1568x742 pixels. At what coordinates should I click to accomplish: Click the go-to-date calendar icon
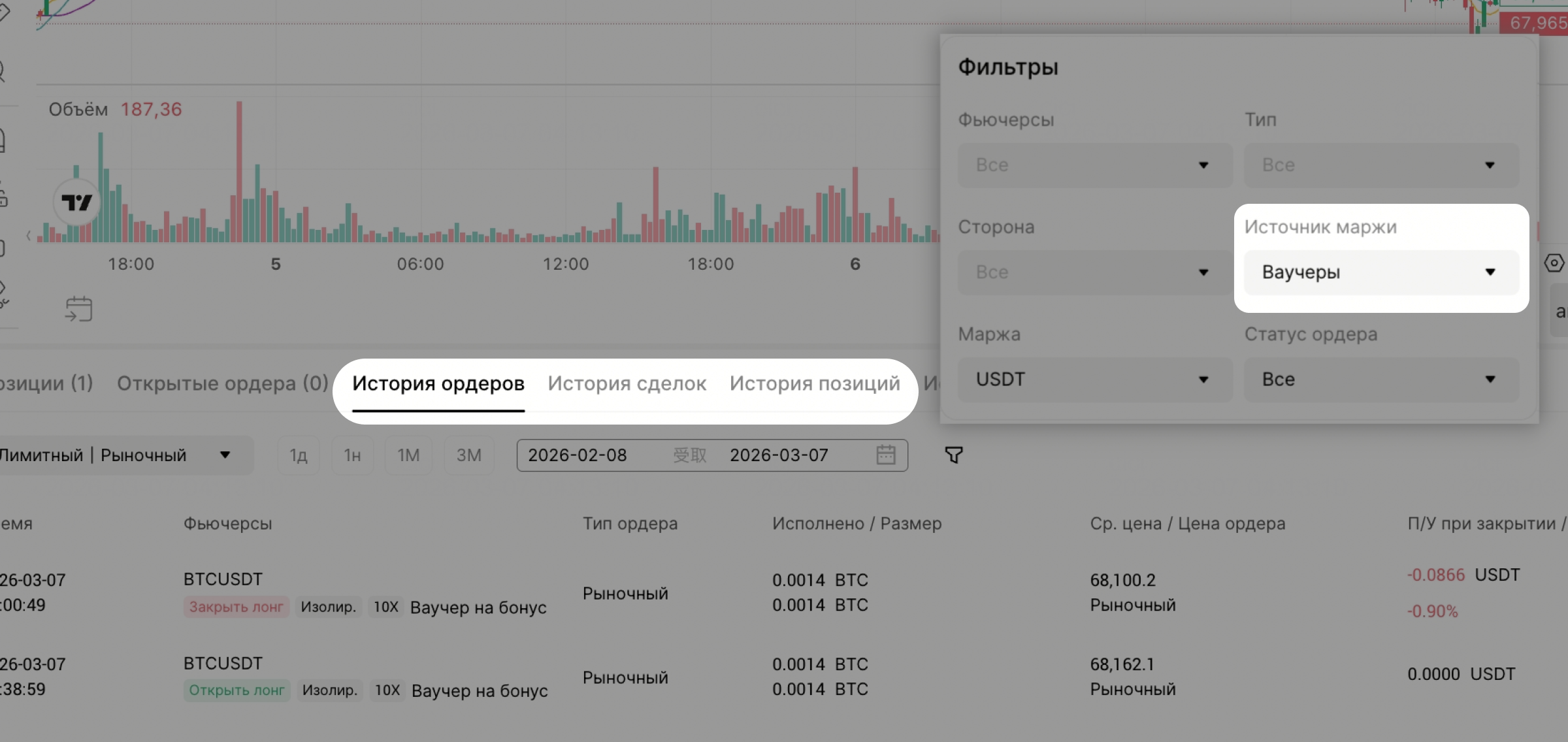78,309
